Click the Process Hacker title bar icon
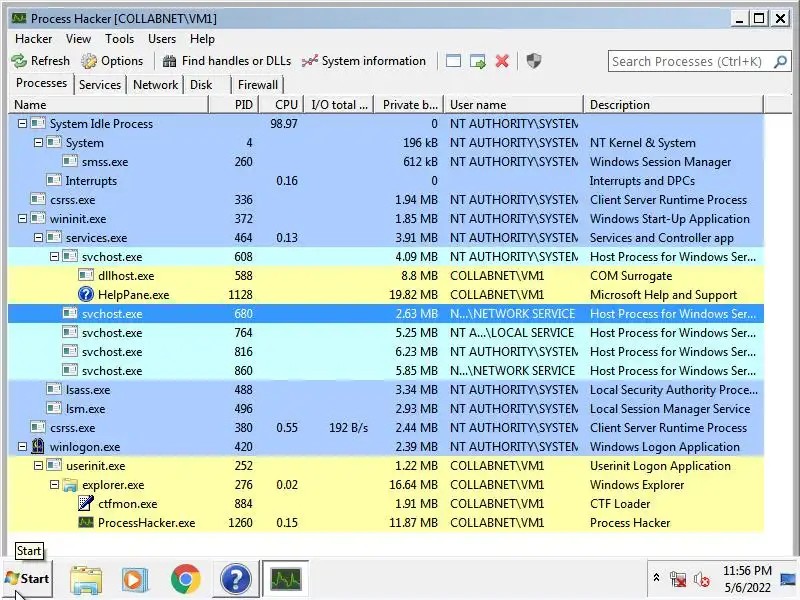 tap(19, 19)
